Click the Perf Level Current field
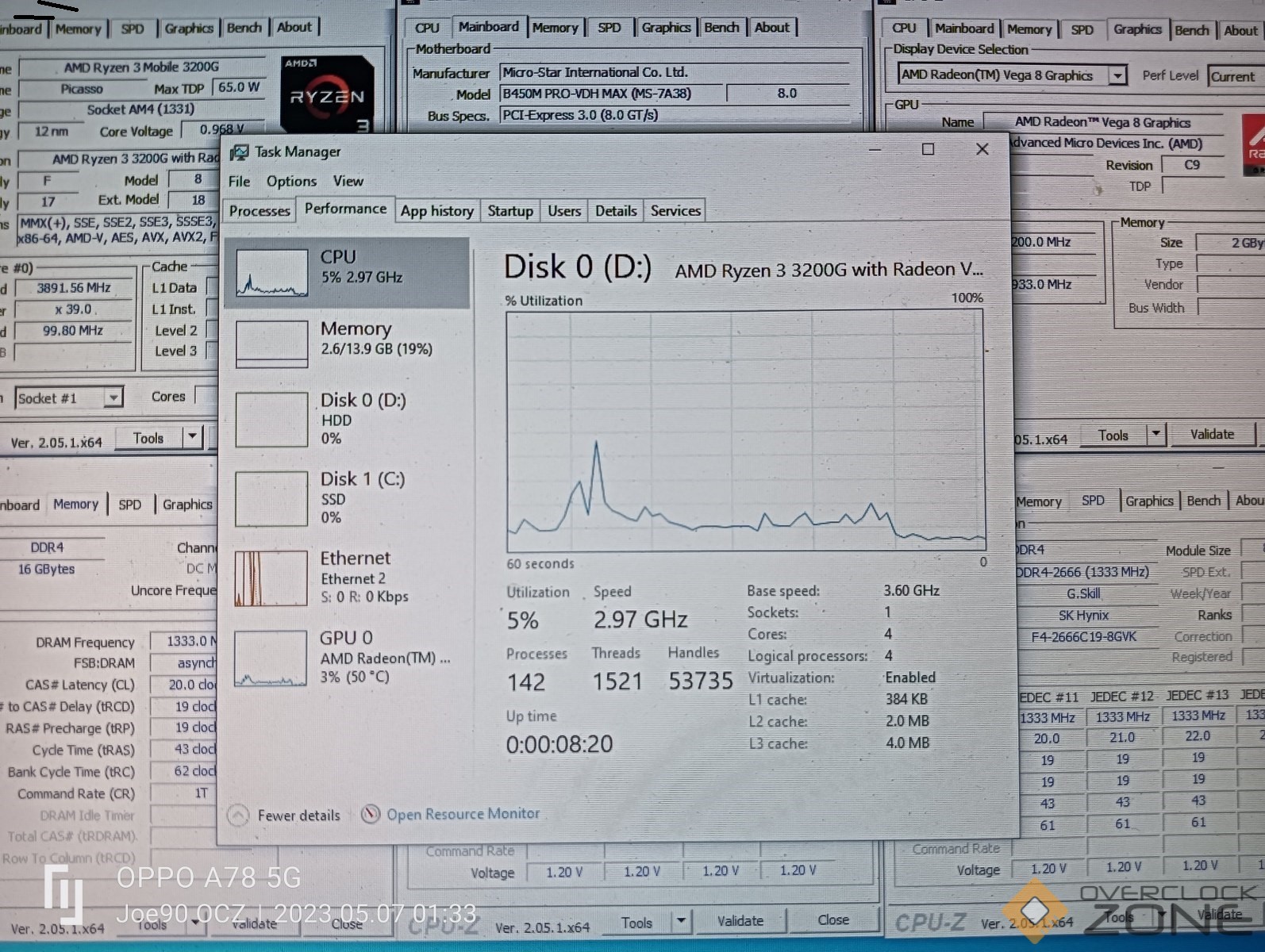Image resolution: width=1265 pixels, height=952 pixels. (1236, 77)
